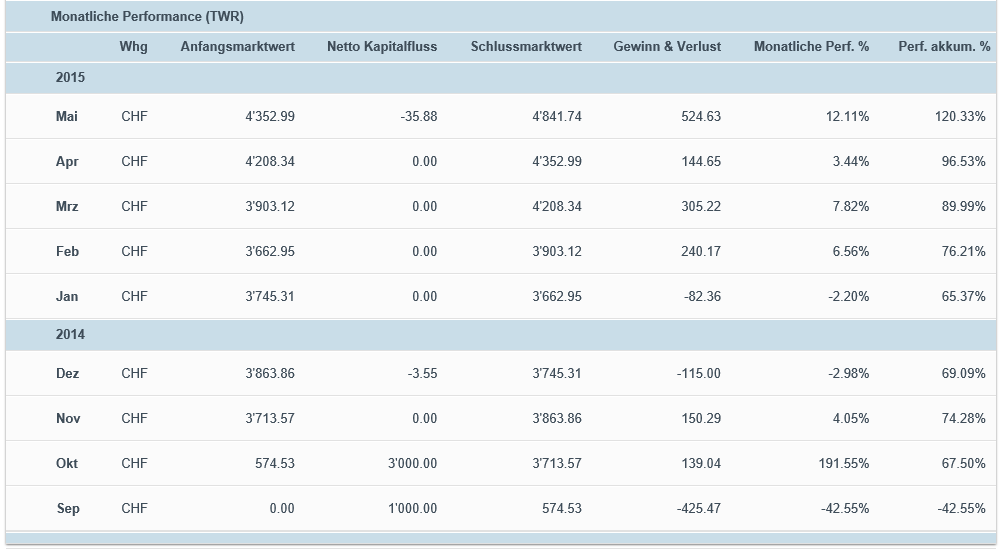Click the Gewinn & Verlust column header
The height and width of the screenshot is (551, 1001).
click(x=667, y=47)
